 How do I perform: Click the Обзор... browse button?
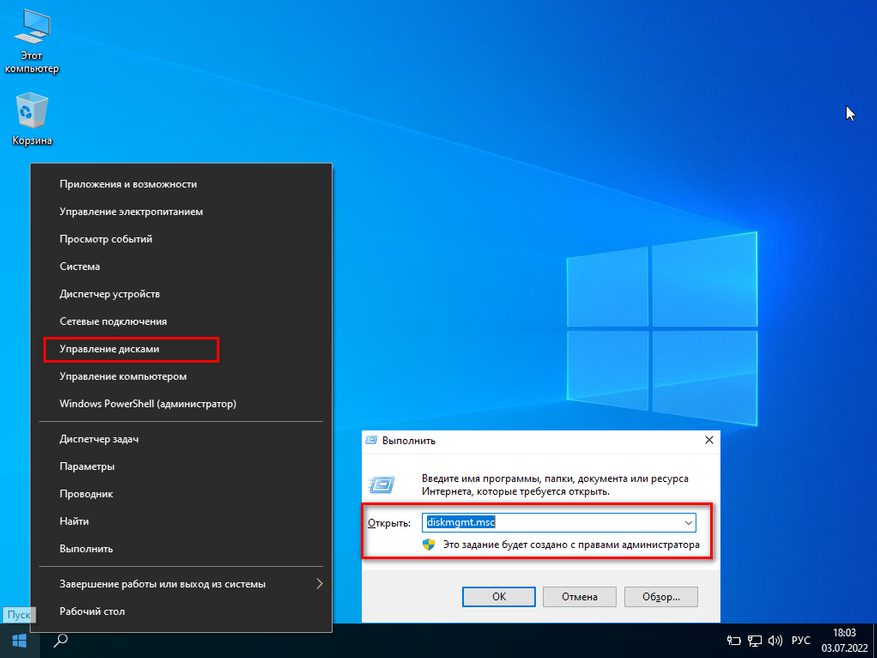(x=660, y=596)
